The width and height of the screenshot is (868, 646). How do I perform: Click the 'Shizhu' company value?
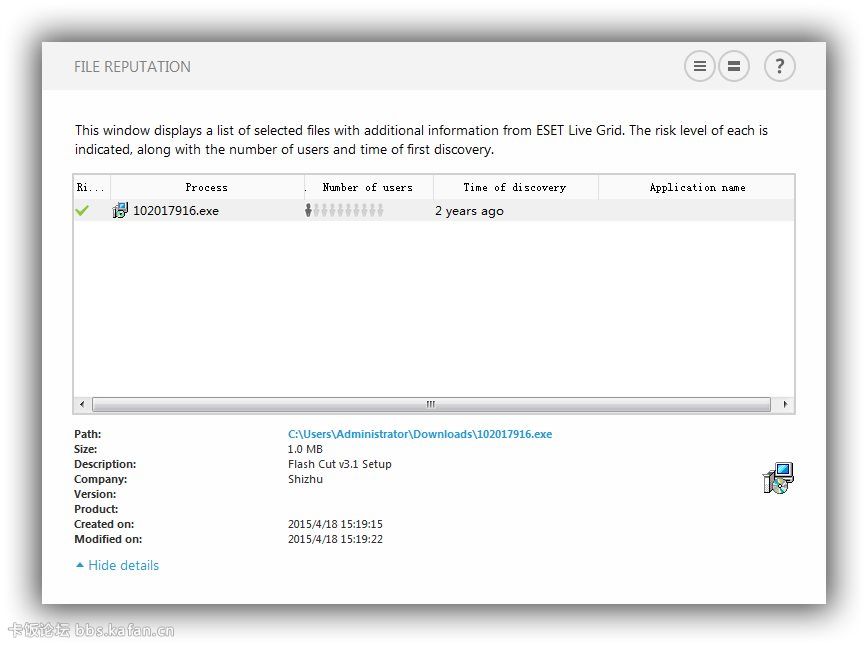coord(305,479)
